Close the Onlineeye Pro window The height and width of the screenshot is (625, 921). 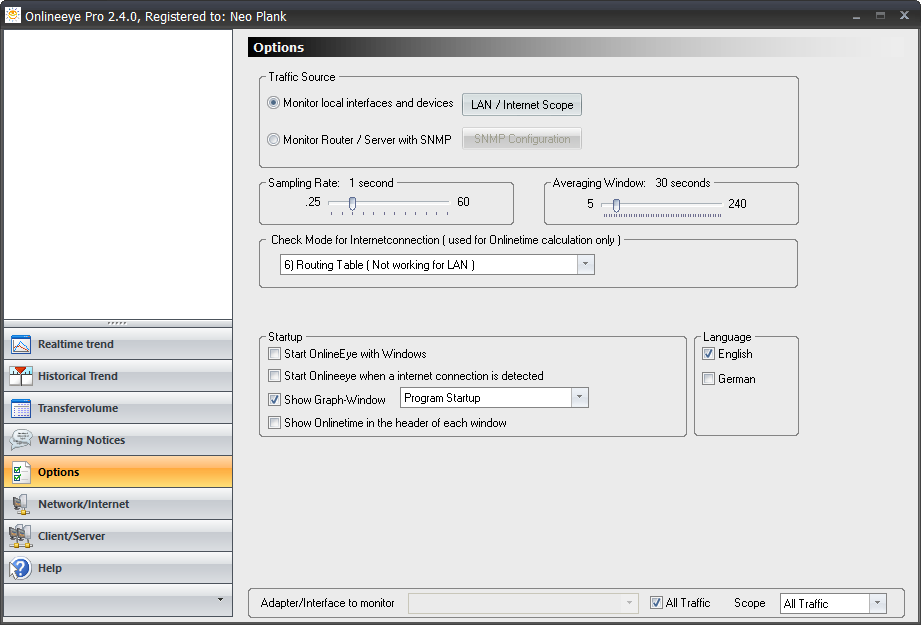(x=905, y=16)
